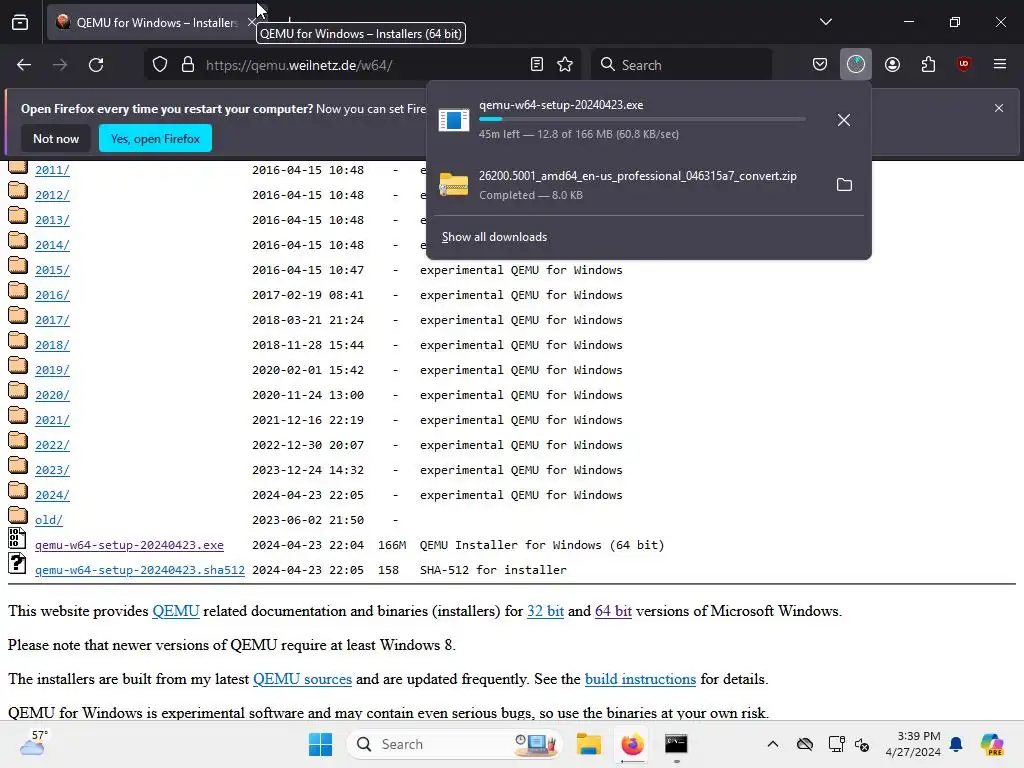Viewport: 1024px width, 768px height.
Task: Open qemu-w64-setup-20240423.sha512 link
Action: [140, 570]
